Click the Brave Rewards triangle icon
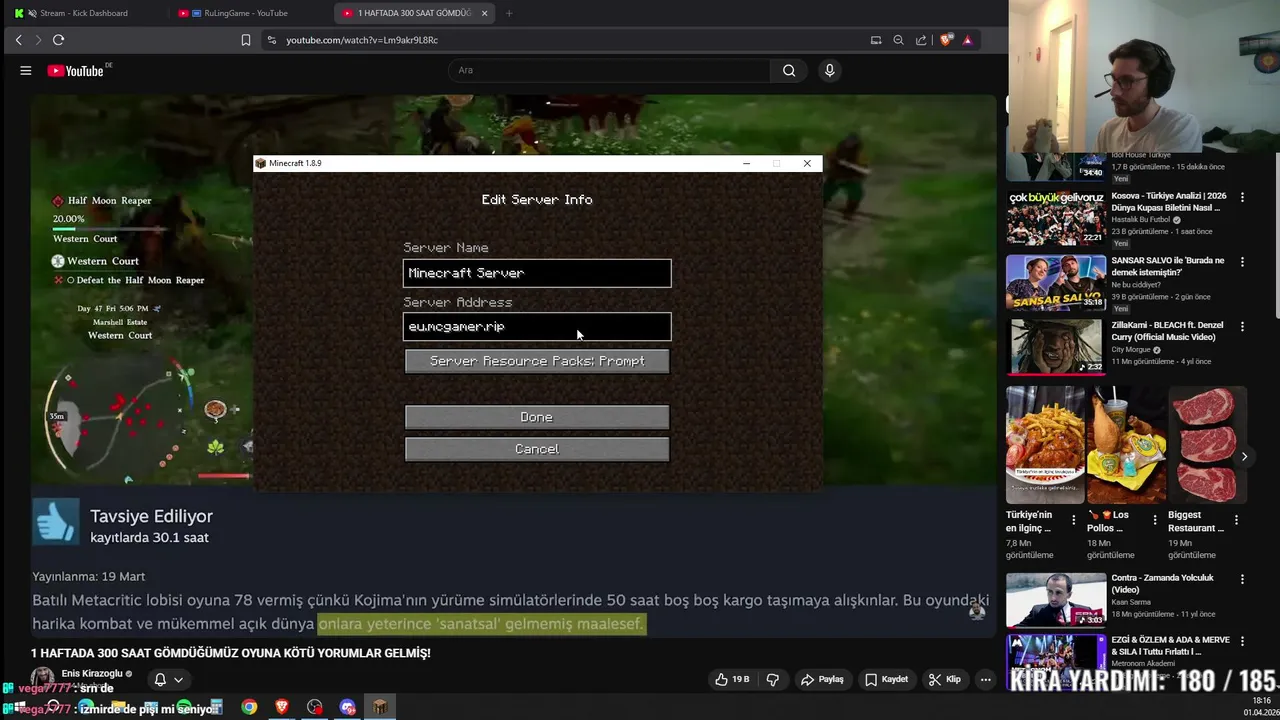 (x=967, y=40)
